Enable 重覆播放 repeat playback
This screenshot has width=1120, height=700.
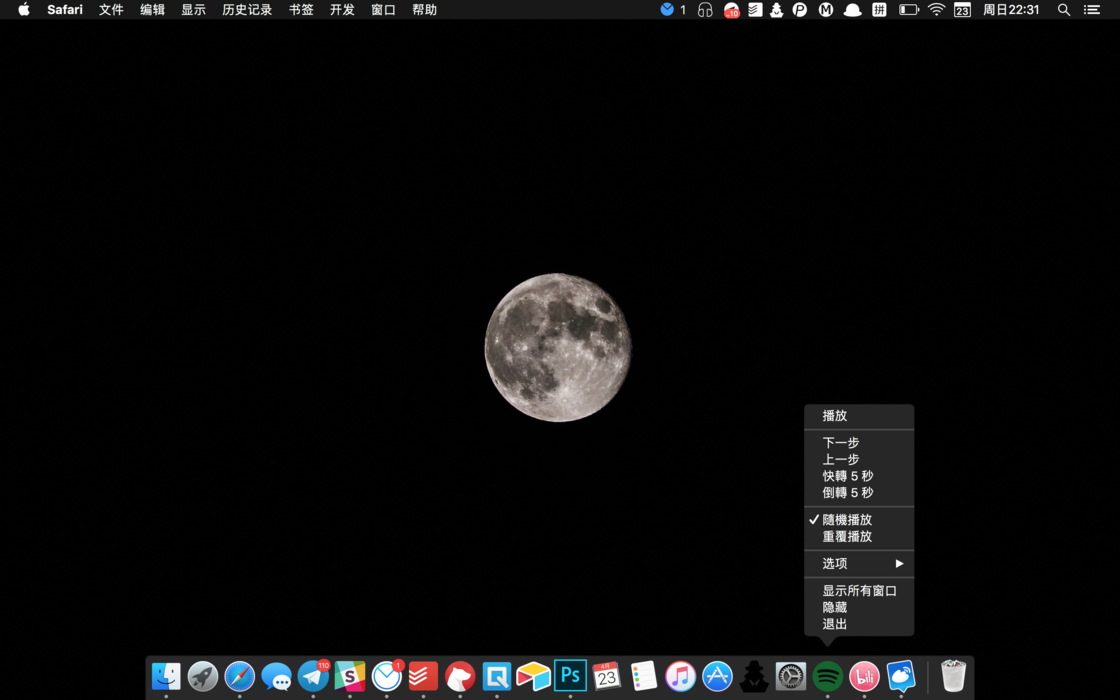[x=846, y=536]
